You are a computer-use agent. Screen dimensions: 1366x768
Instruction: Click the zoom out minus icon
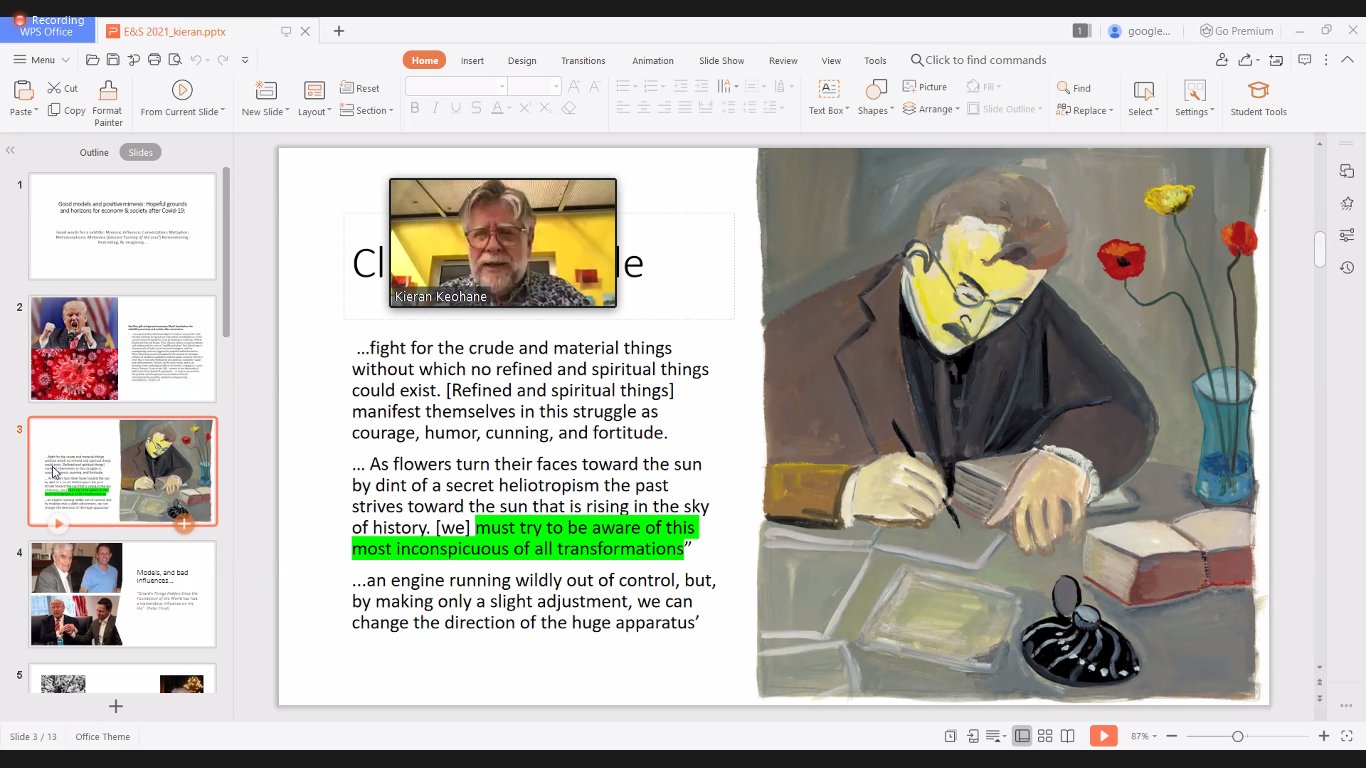pos(1172,736)
